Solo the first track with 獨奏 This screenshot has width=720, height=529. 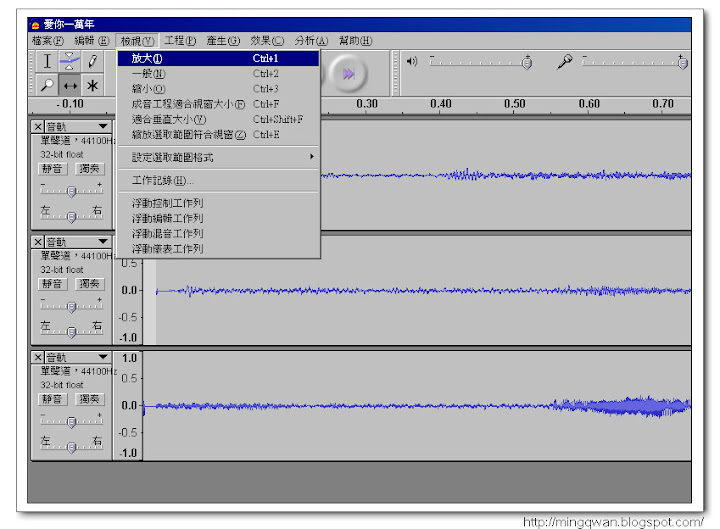point(90,169)
